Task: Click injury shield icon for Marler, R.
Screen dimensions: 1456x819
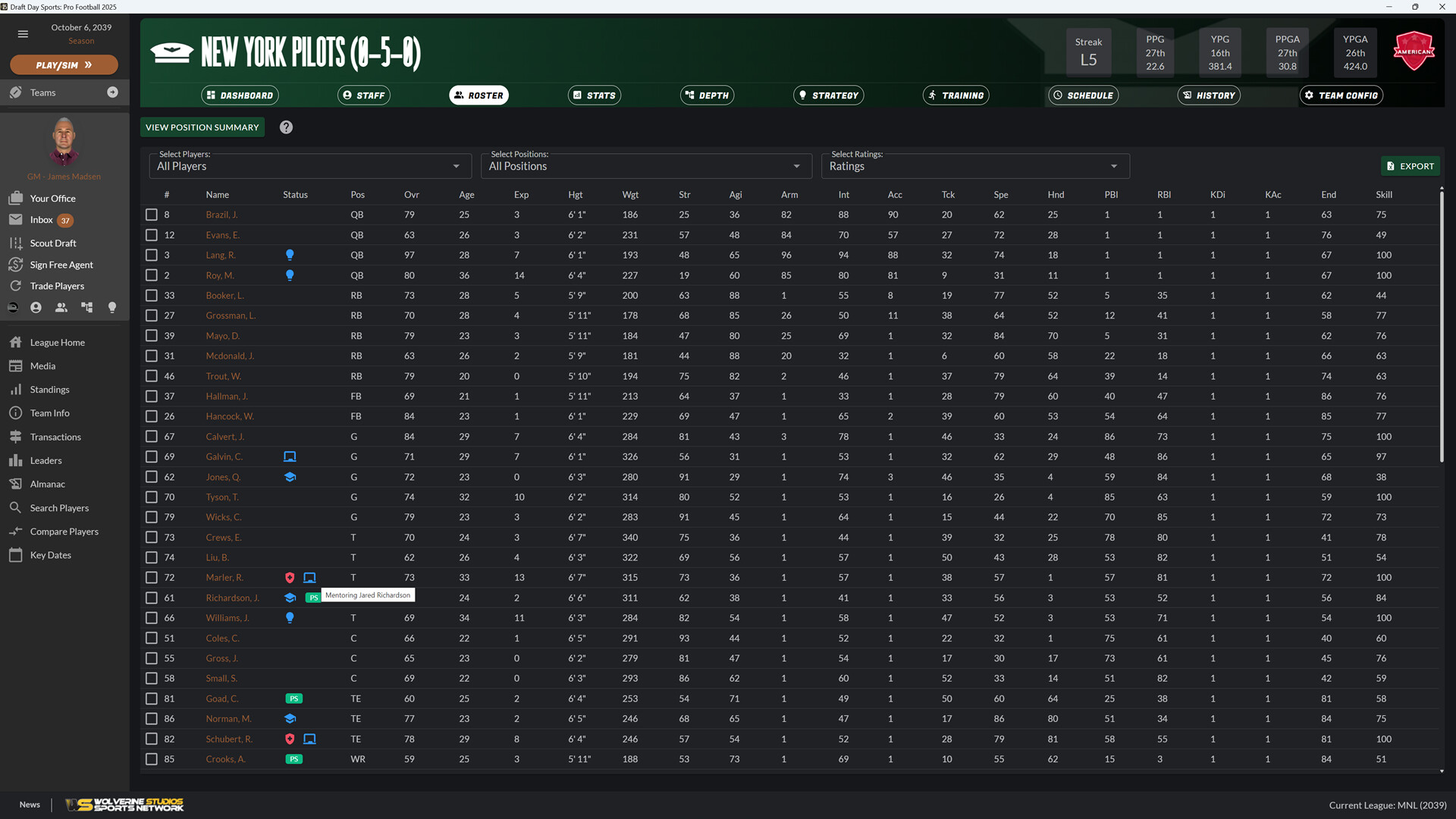Action: [x=290, y=578]
